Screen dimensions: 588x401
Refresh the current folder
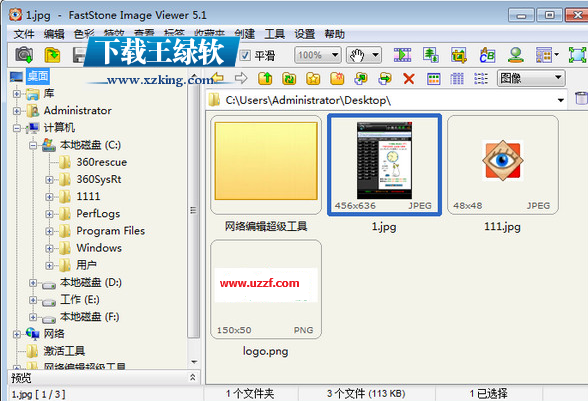click(x=289, y=78)
